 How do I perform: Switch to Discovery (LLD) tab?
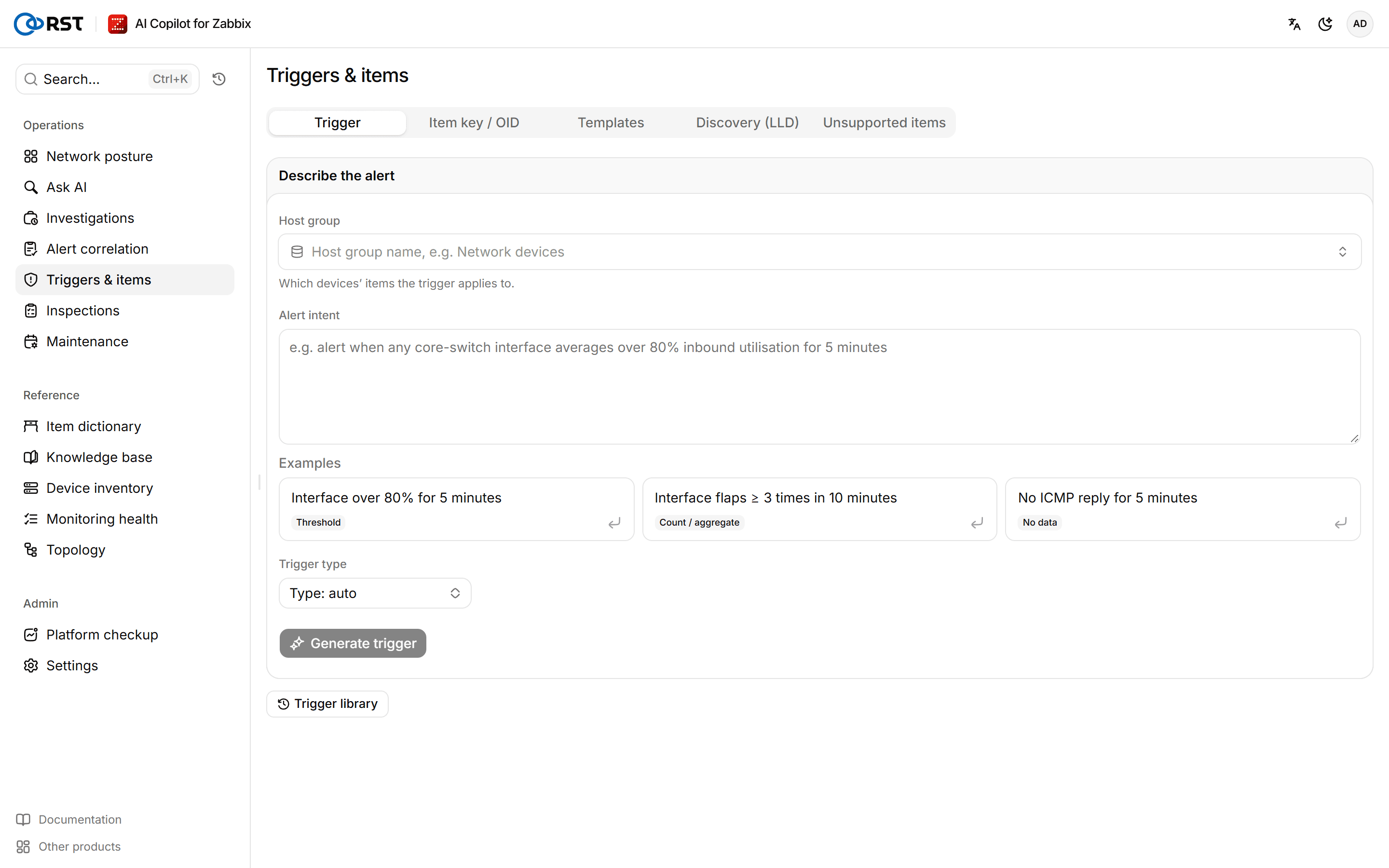point(747,122)
